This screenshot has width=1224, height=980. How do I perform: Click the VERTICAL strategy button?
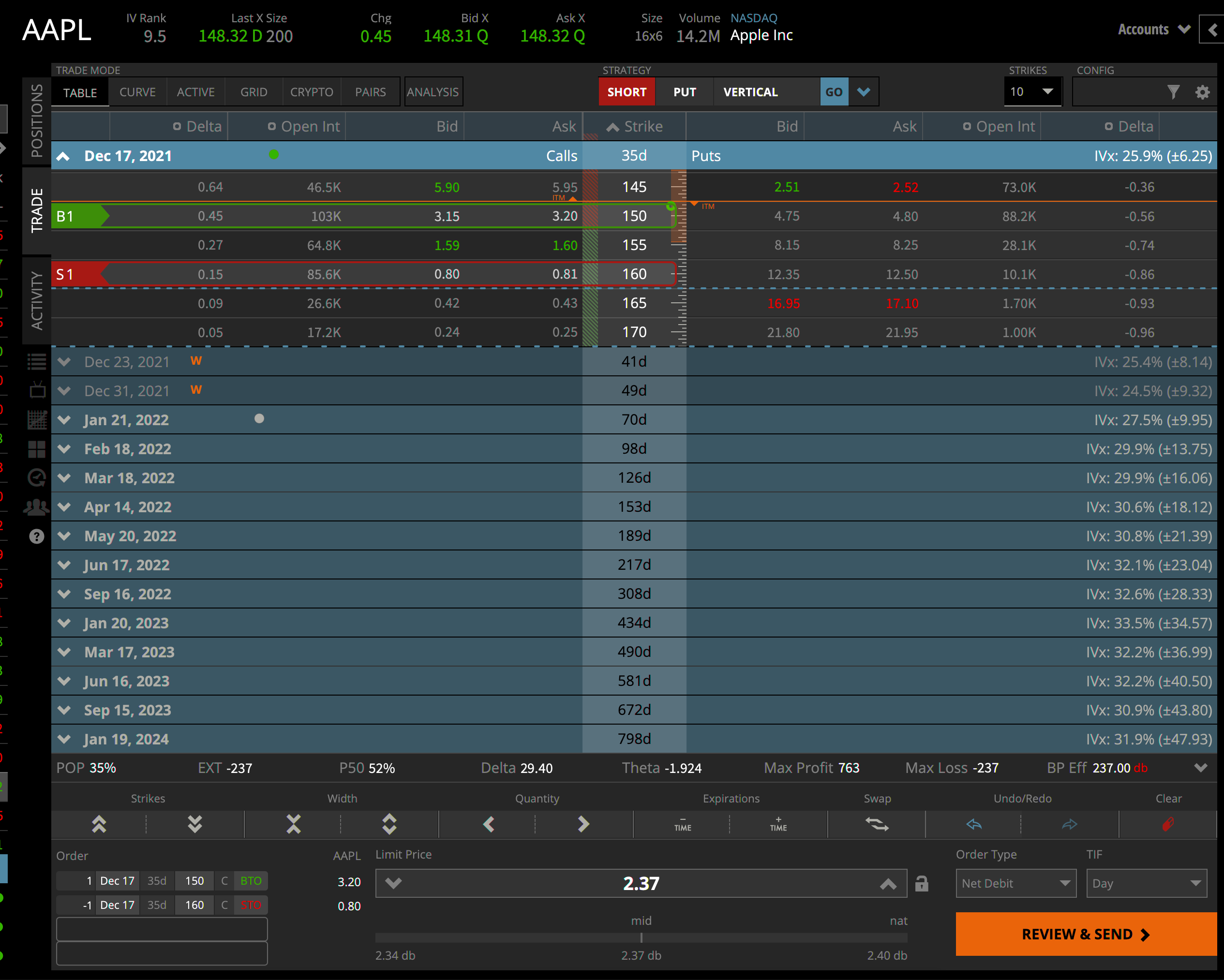(766, 92)
